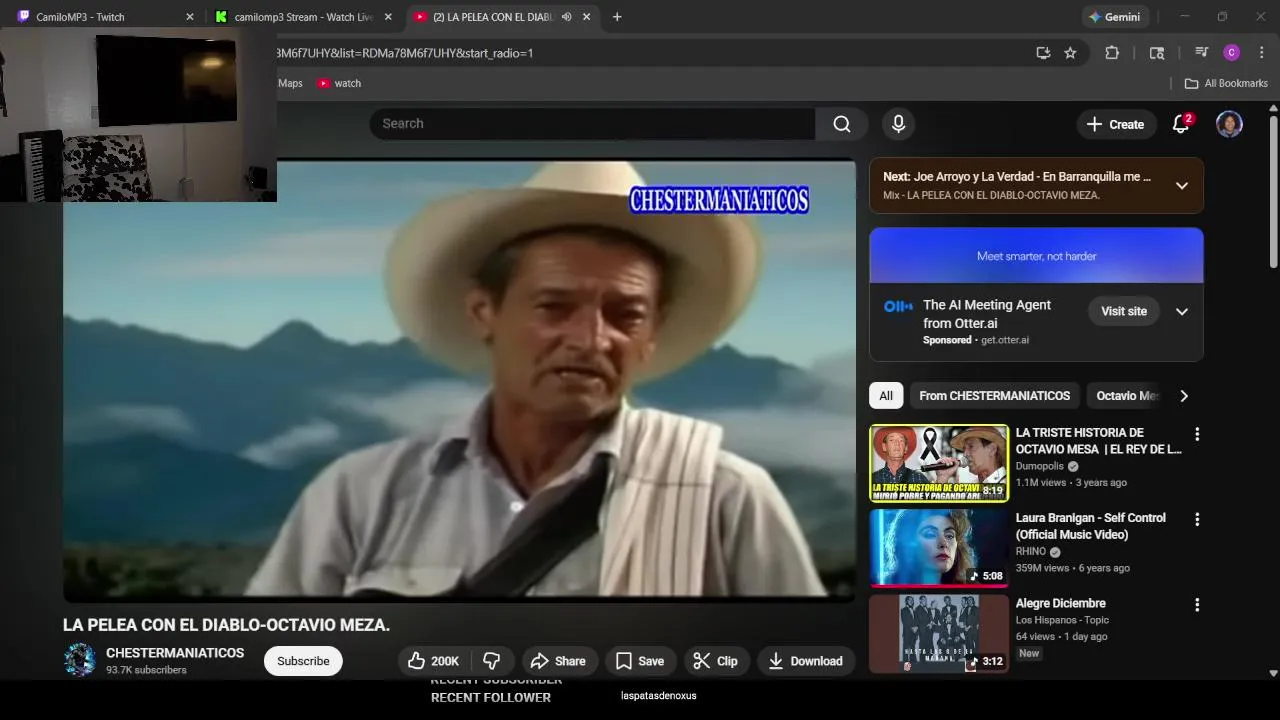Screen dimensions: 1280x720
Task: Open Alegre Diciembre title link
Action: [1060, 603]
